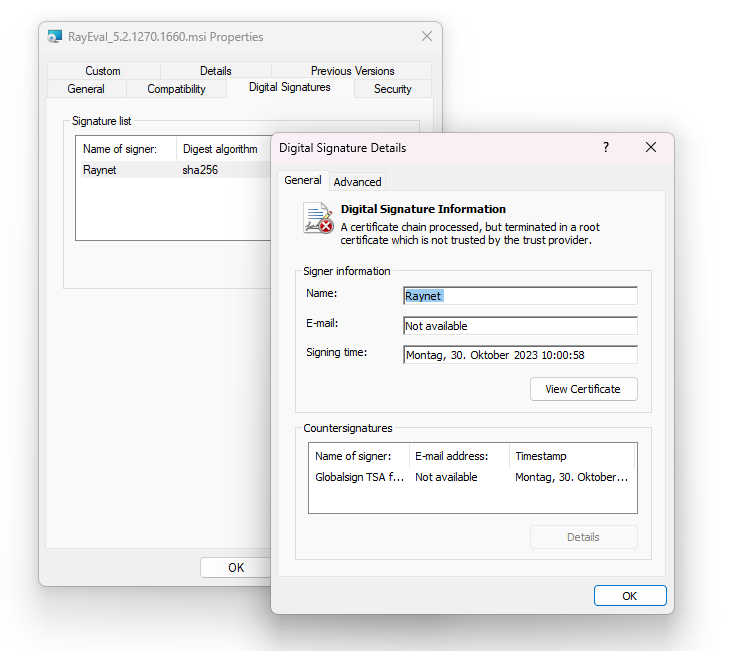Image resolution: width=735 pixels, height=651 pixels.
Task: Open the Details properties tab
Action: coord(215,71)
